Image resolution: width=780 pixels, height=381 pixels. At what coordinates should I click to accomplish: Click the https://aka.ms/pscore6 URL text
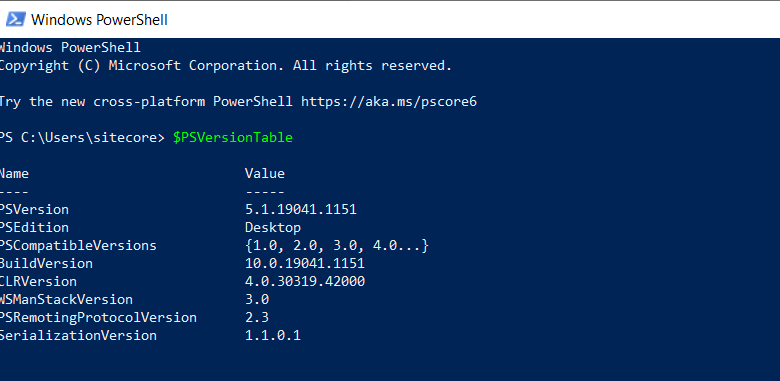389,101
